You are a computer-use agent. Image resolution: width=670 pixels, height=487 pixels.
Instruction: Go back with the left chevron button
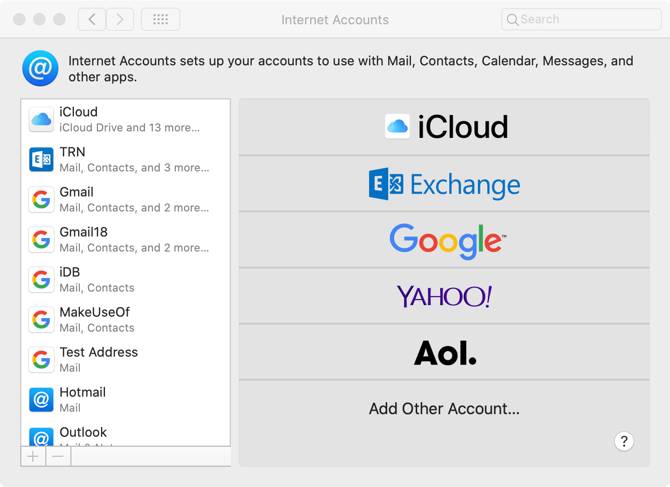pyautogui.click(x=92, y=19)
